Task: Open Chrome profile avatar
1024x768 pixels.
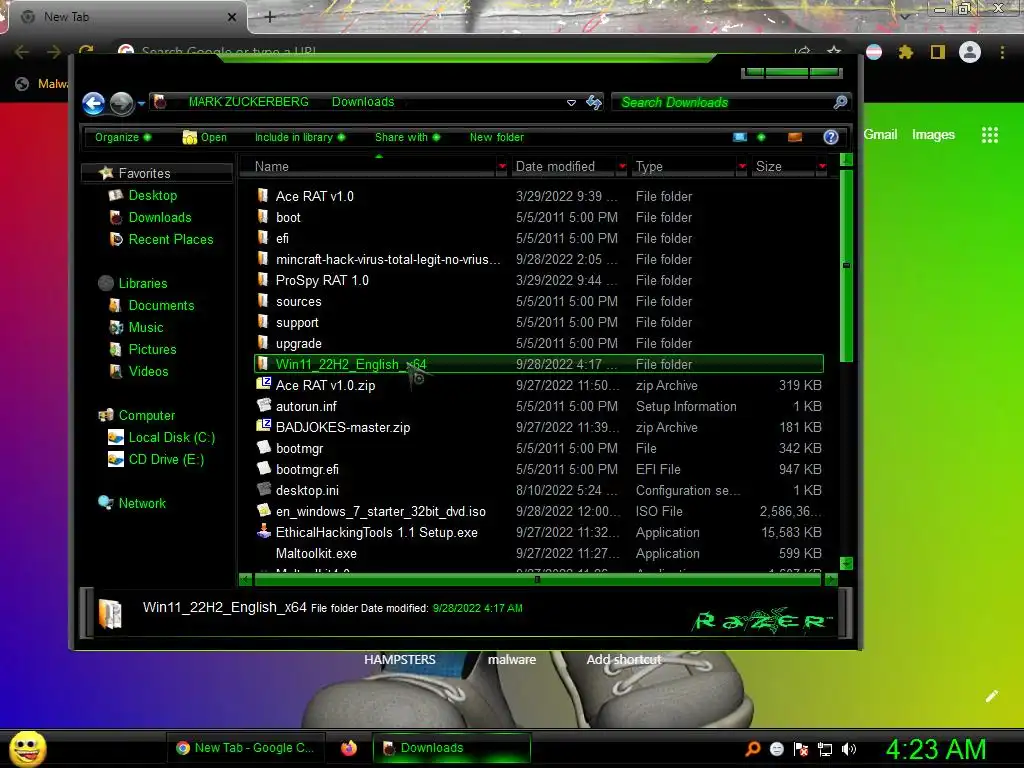Action: coord(969,52)
